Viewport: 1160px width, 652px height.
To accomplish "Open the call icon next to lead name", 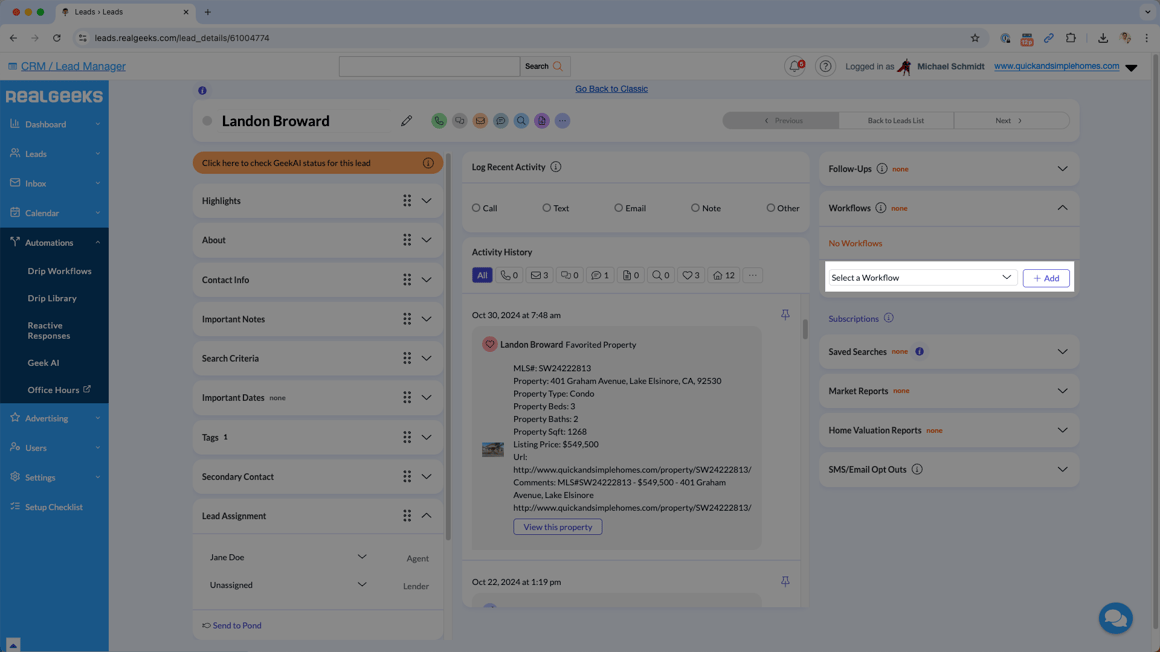I will [439, 120].
